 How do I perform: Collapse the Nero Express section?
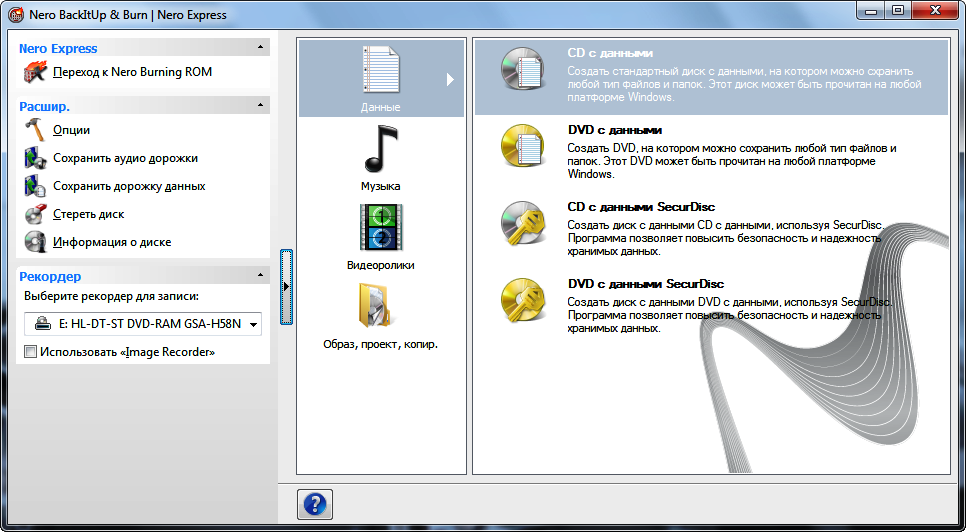point(261,48)
